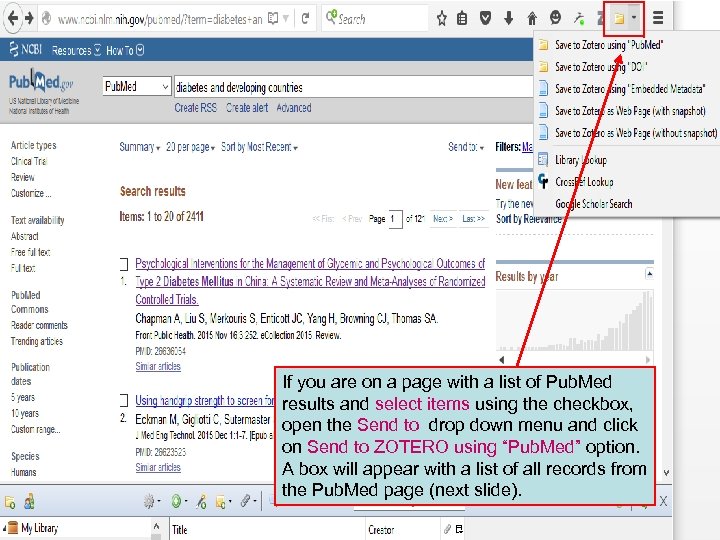This screenshot has height=540, width=720.
Task: Click Zotero green New Item icon
Action: [x=177, y=501]
